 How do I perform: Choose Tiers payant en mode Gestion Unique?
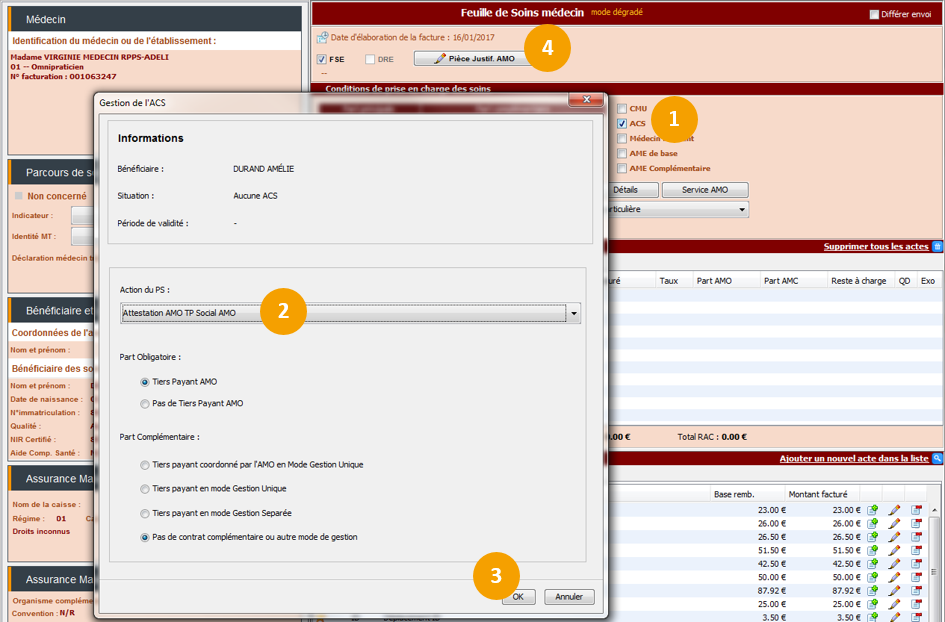(x=146, y=488)
